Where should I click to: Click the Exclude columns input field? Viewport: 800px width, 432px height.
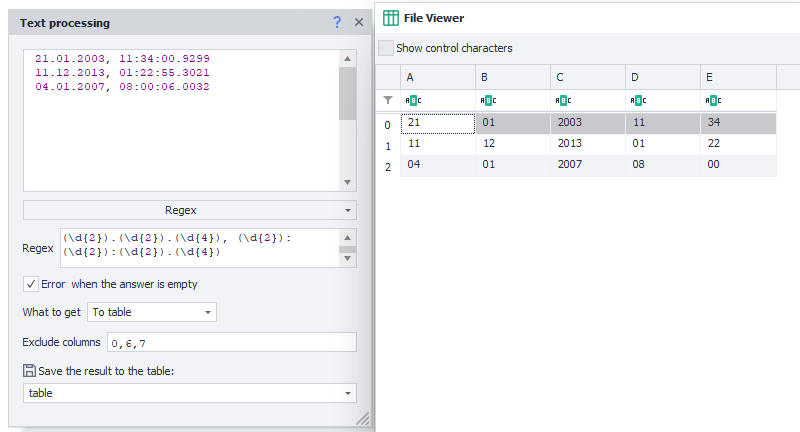pos(230,342)
